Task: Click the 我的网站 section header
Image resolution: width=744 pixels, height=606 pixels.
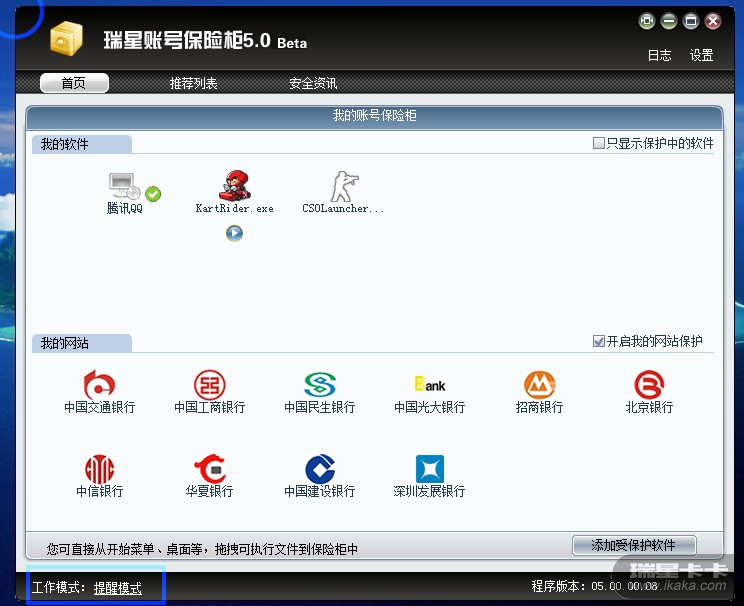Action: pos(82,343)
